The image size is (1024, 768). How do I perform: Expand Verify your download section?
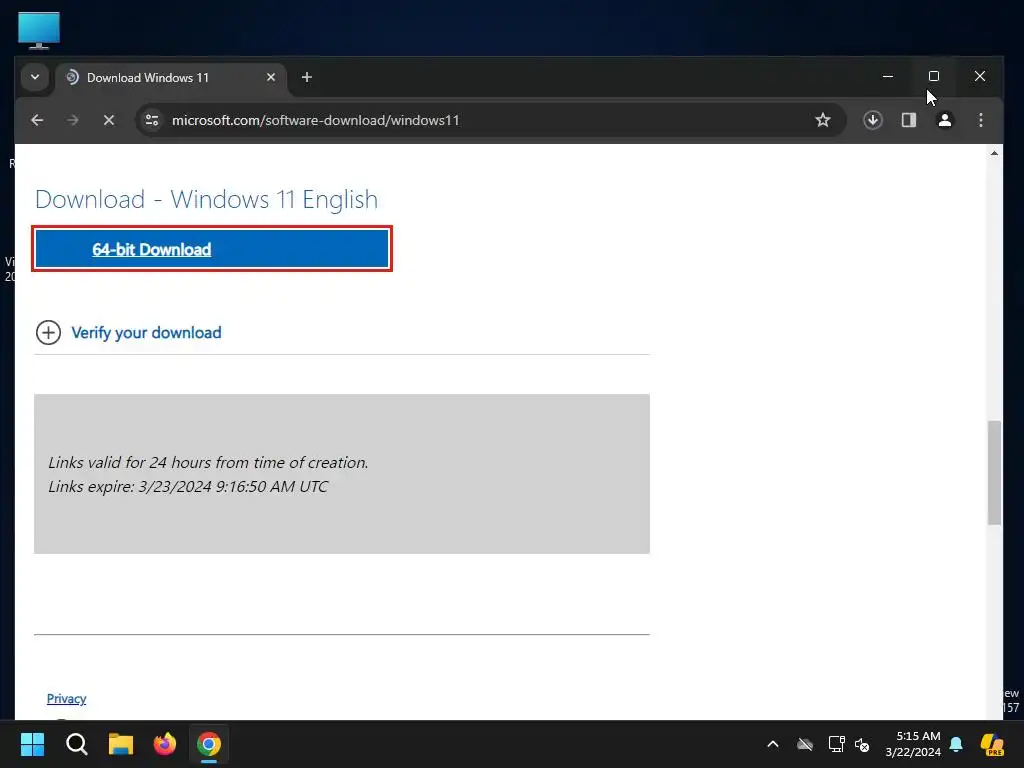coord(48,332)
